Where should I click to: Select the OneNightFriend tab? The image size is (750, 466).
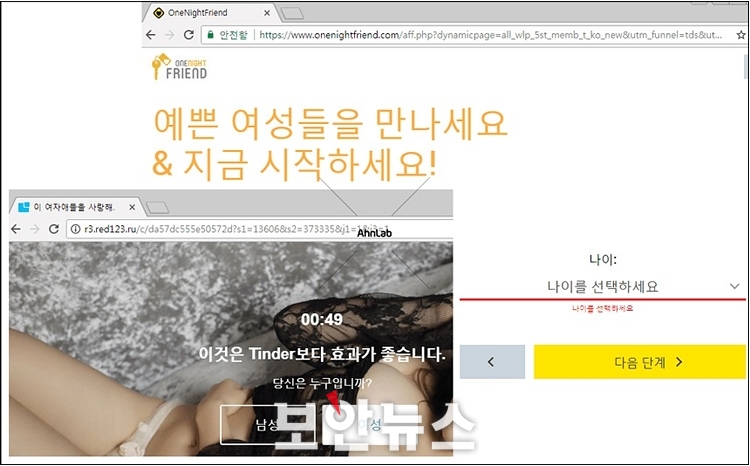[210, 13]
